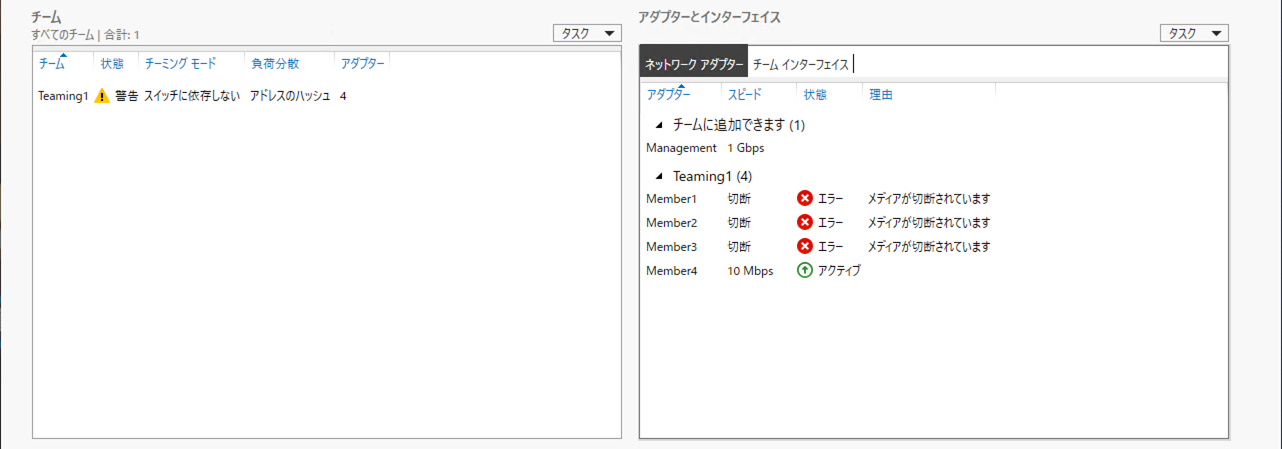Image resolution: width=1282 pixels, height=449 pixels.
Task: Click メディアが切断されています reason for Member1
Action: pos(929,199)
